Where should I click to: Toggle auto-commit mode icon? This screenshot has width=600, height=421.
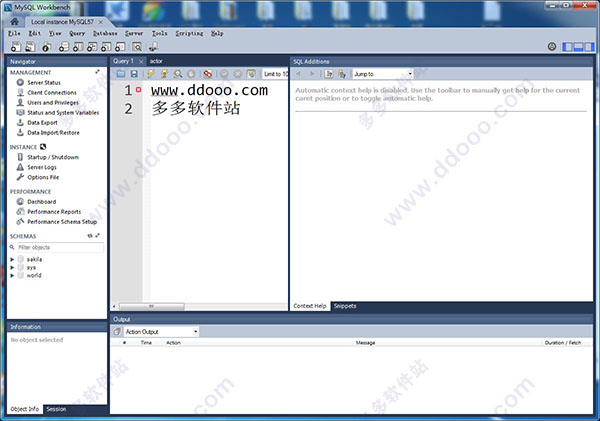[251, 74]
